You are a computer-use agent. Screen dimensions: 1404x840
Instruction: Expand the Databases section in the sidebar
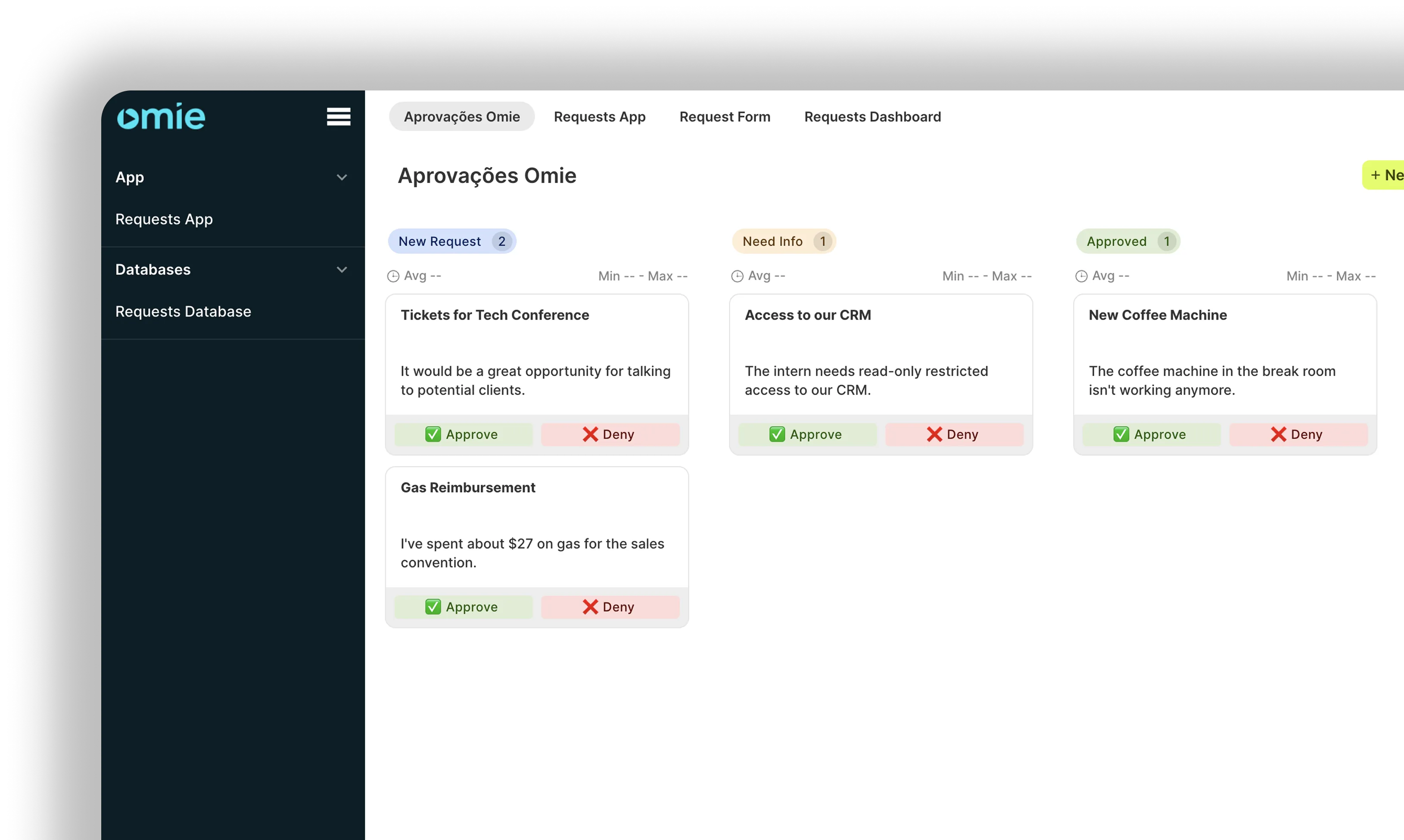342,269
